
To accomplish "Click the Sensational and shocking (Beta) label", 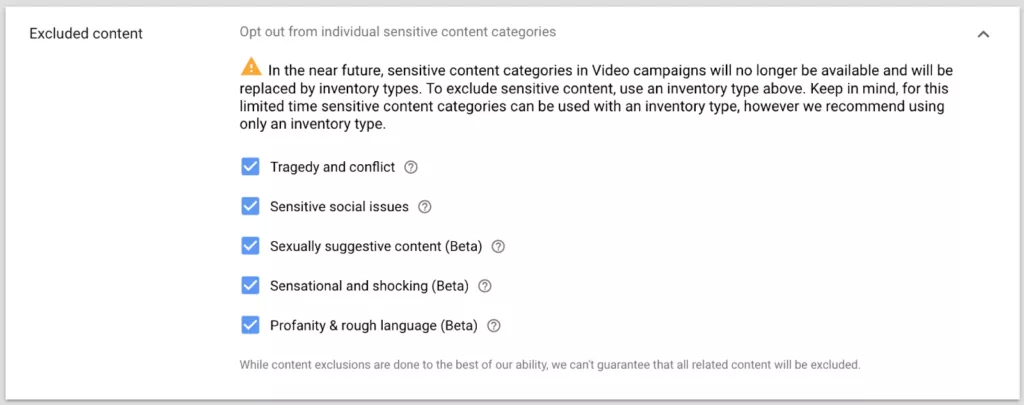I will (369, 286).
